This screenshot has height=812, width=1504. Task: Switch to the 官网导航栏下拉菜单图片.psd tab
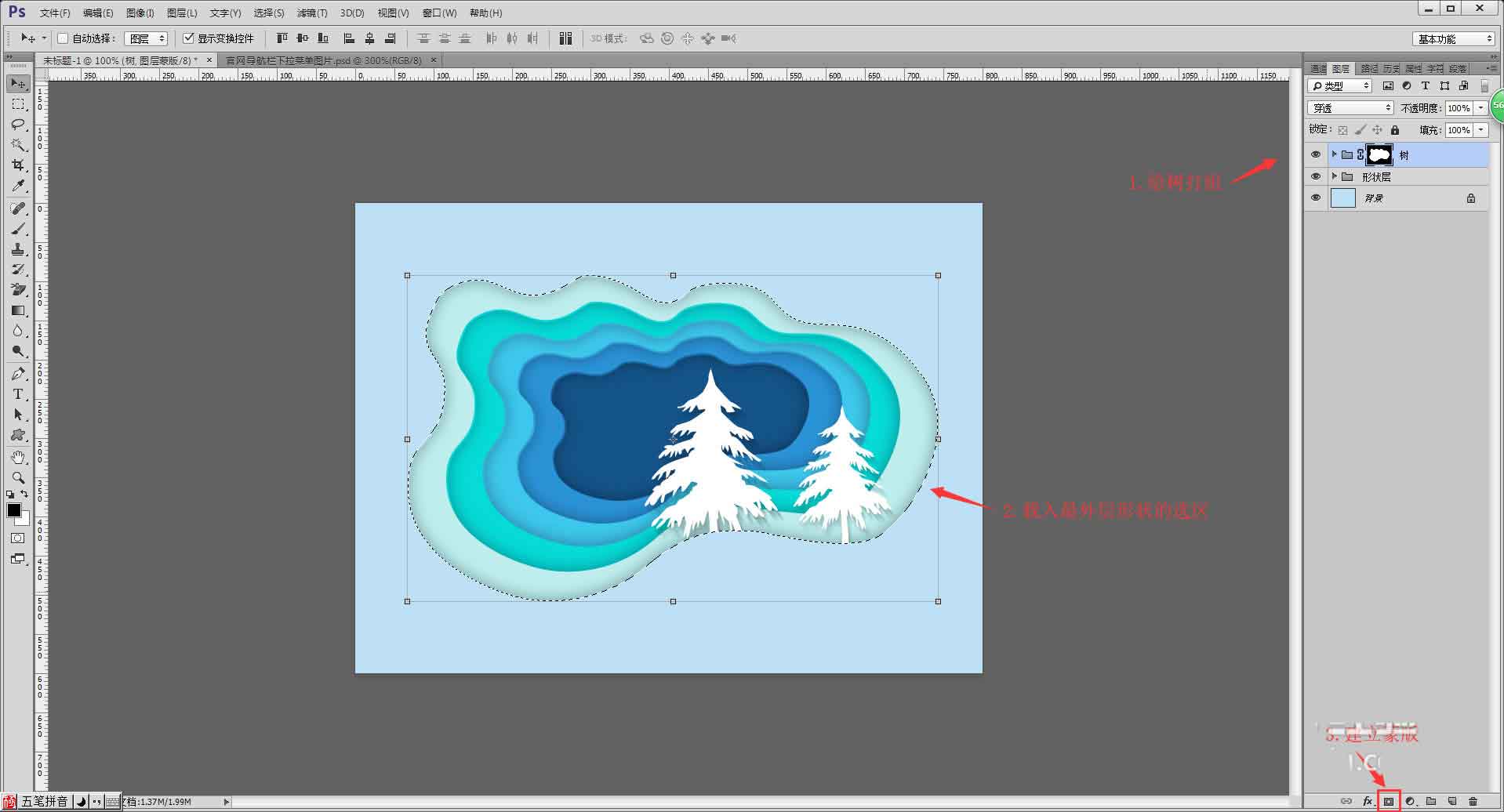tap(324, 60)
